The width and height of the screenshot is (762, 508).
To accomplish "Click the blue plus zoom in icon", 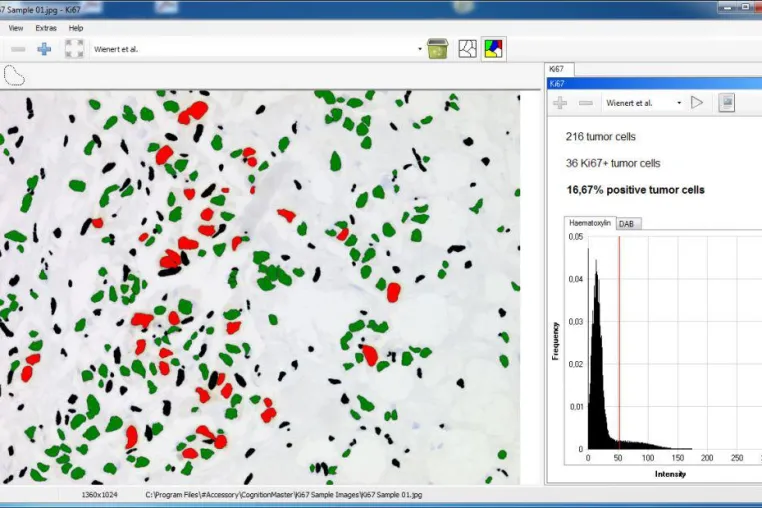I will click(x=44, y=49).
